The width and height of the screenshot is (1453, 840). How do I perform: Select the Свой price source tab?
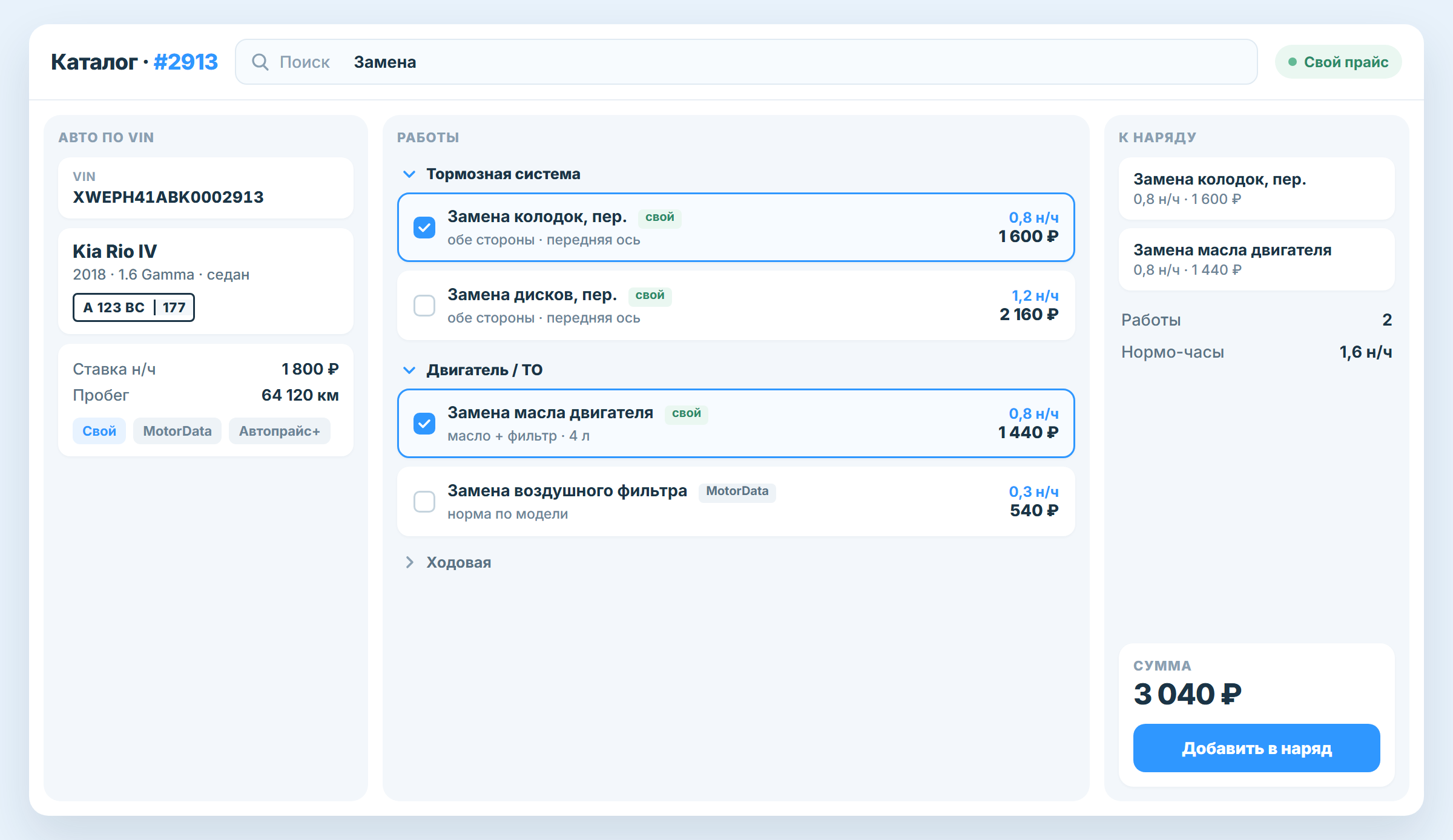(99, 431)
